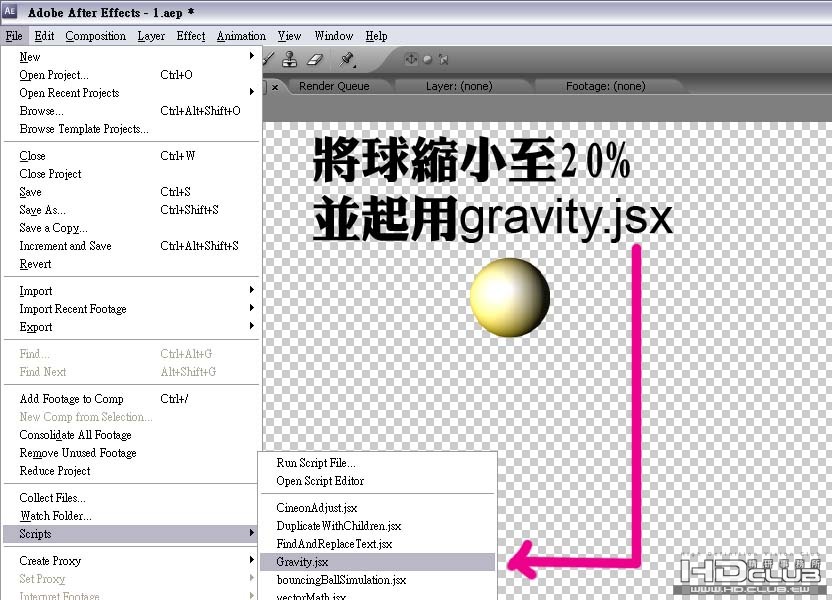Select Browse Template Projects...
The height and width of the screenshot is (600, 832).
tap(131, 129)
